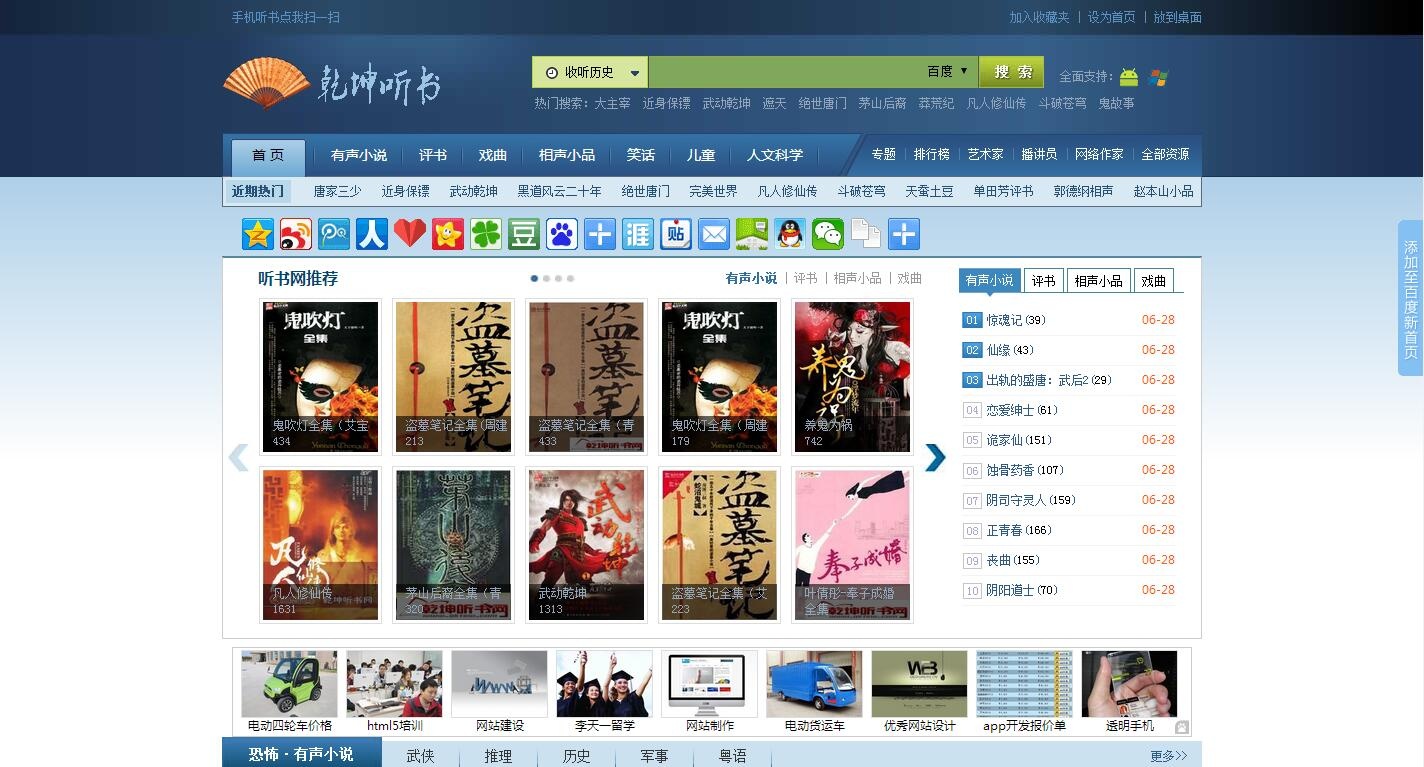This screenshot has width=1424, height=767.
Task: Open the 收听历史 dropdown
Action: [590, 72]
